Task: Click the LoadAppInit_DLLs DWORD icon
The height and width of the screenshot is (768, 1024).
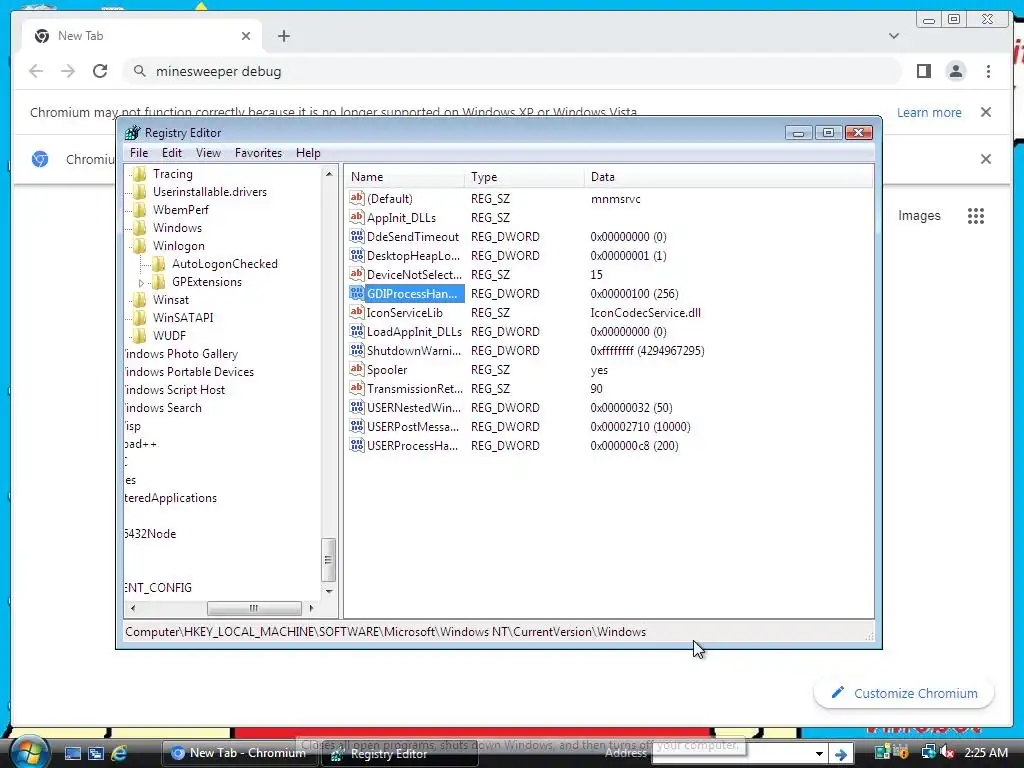Action: click(357, 331)
